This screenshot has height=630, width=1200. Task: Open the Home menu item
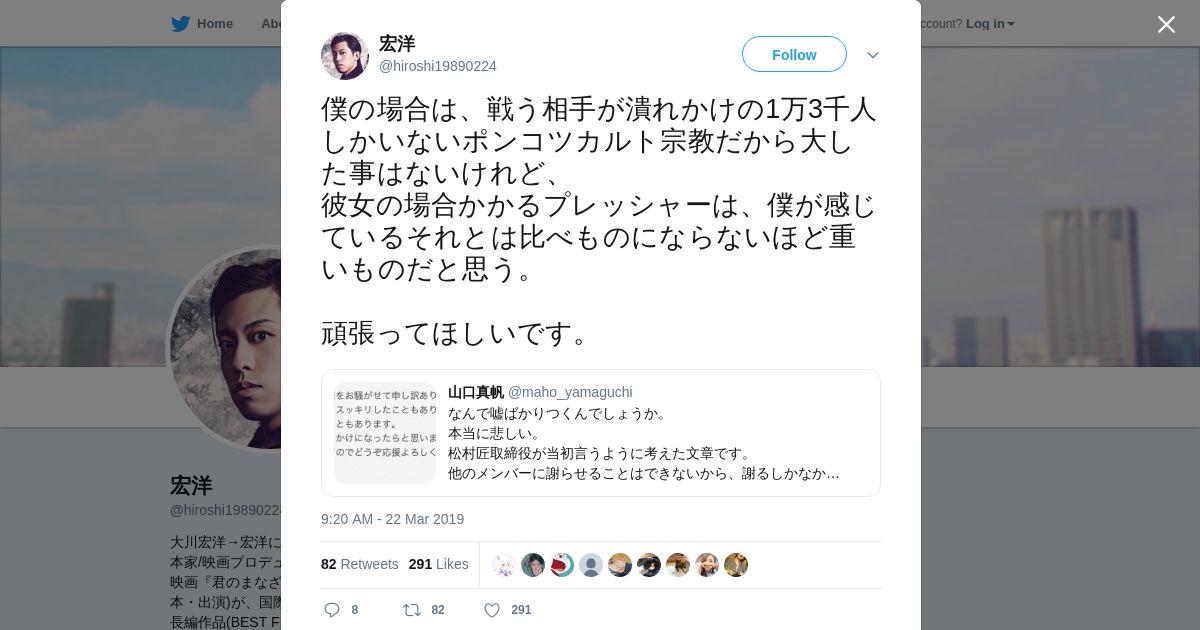(x=202, y=23)
